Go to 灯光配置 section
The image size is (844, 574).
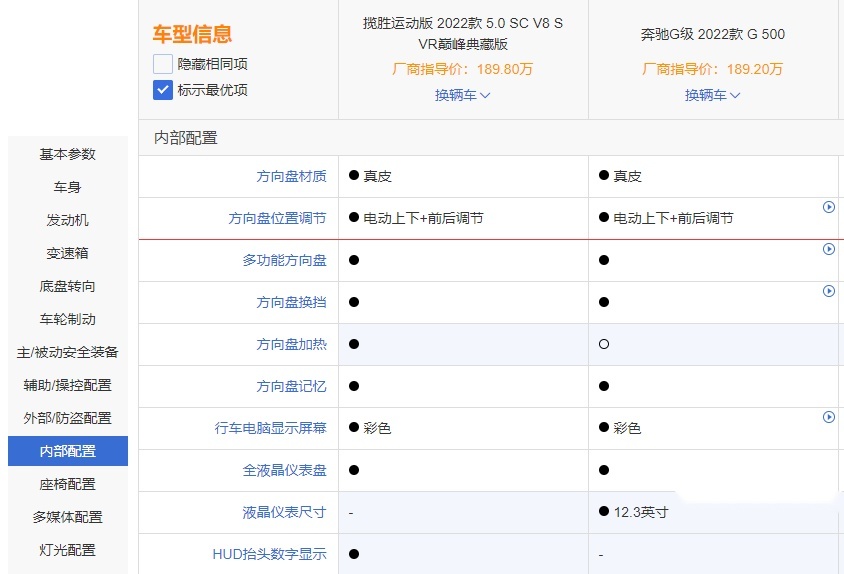68,550
